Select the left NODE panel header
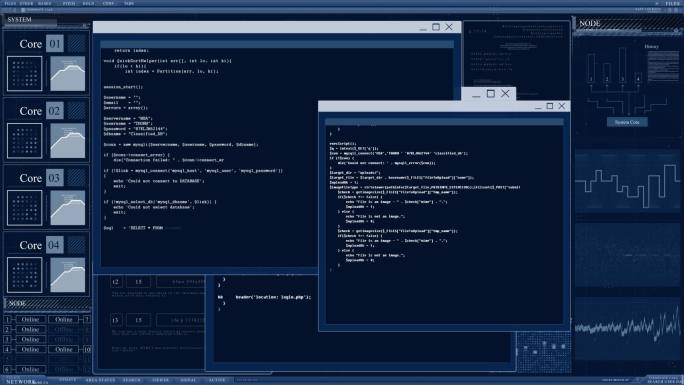Screen dimensions: 684x385 47,303
